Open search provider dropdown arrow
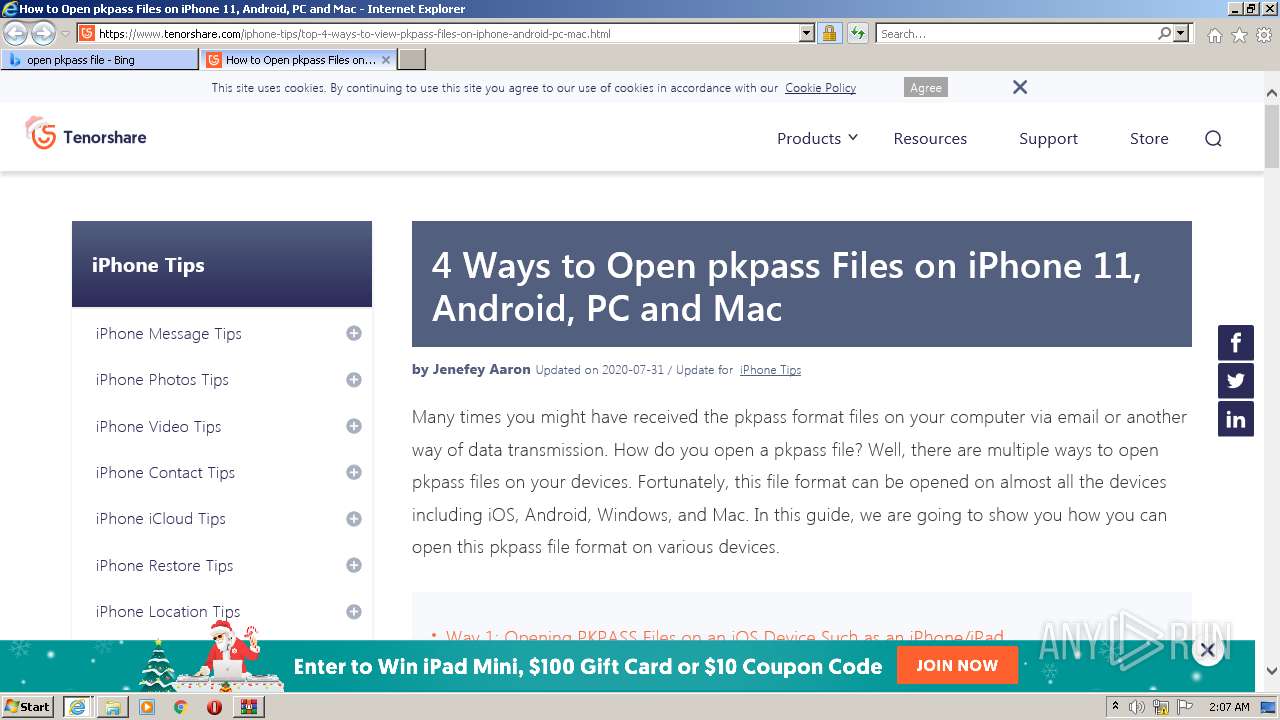This screenshot has height=720, width=1280. point(1182,33)
